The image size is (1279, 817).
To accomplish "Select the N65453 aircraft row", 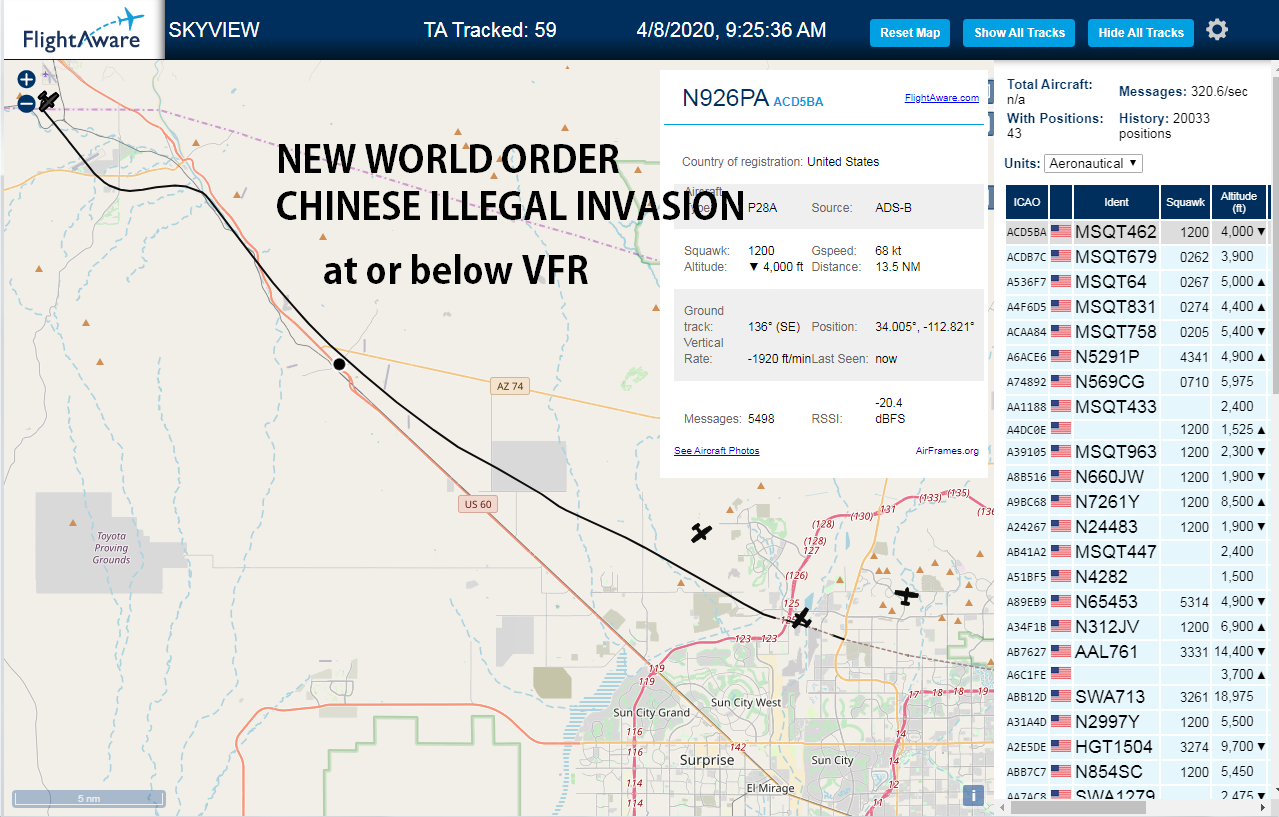I will 1137,602.
